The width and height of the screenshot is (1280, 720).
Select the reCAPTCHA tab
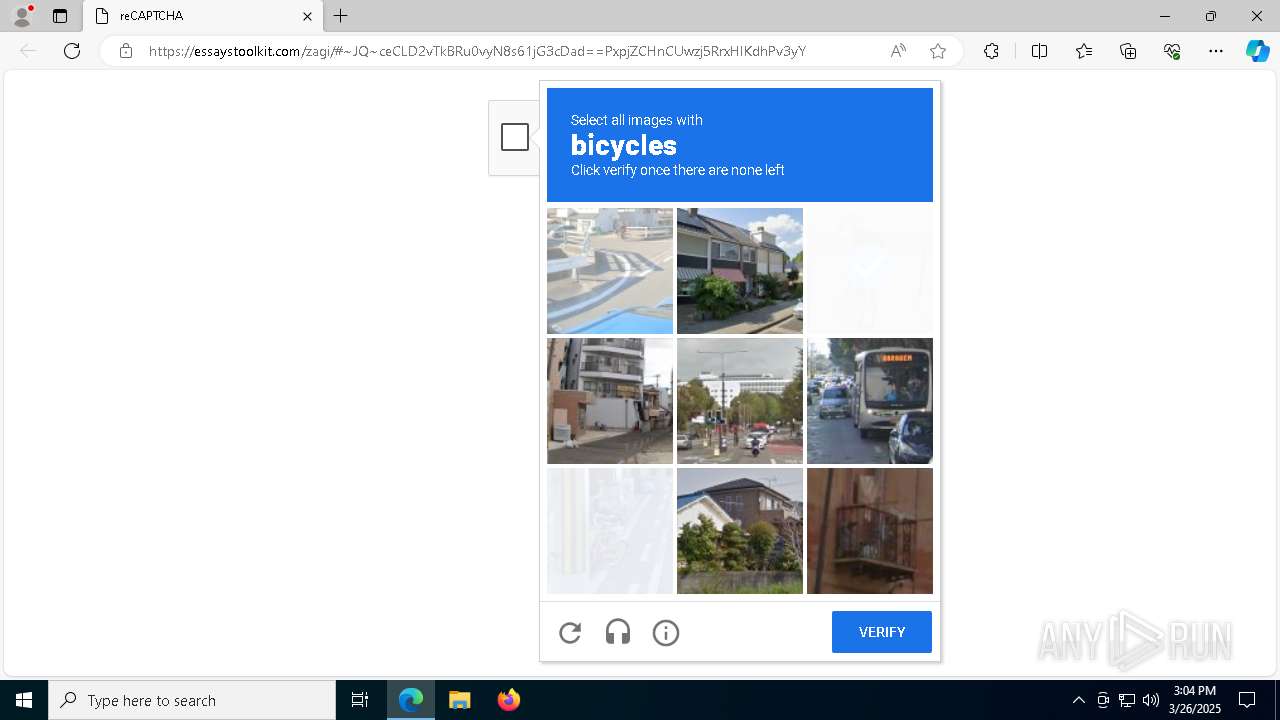[203, 16]
